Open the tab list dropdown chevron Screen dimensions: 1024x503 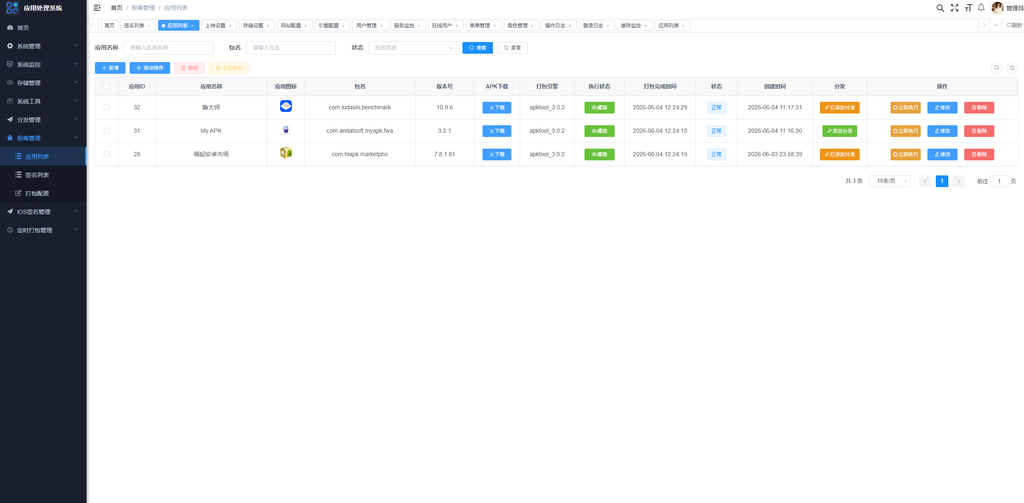[995, 25]
